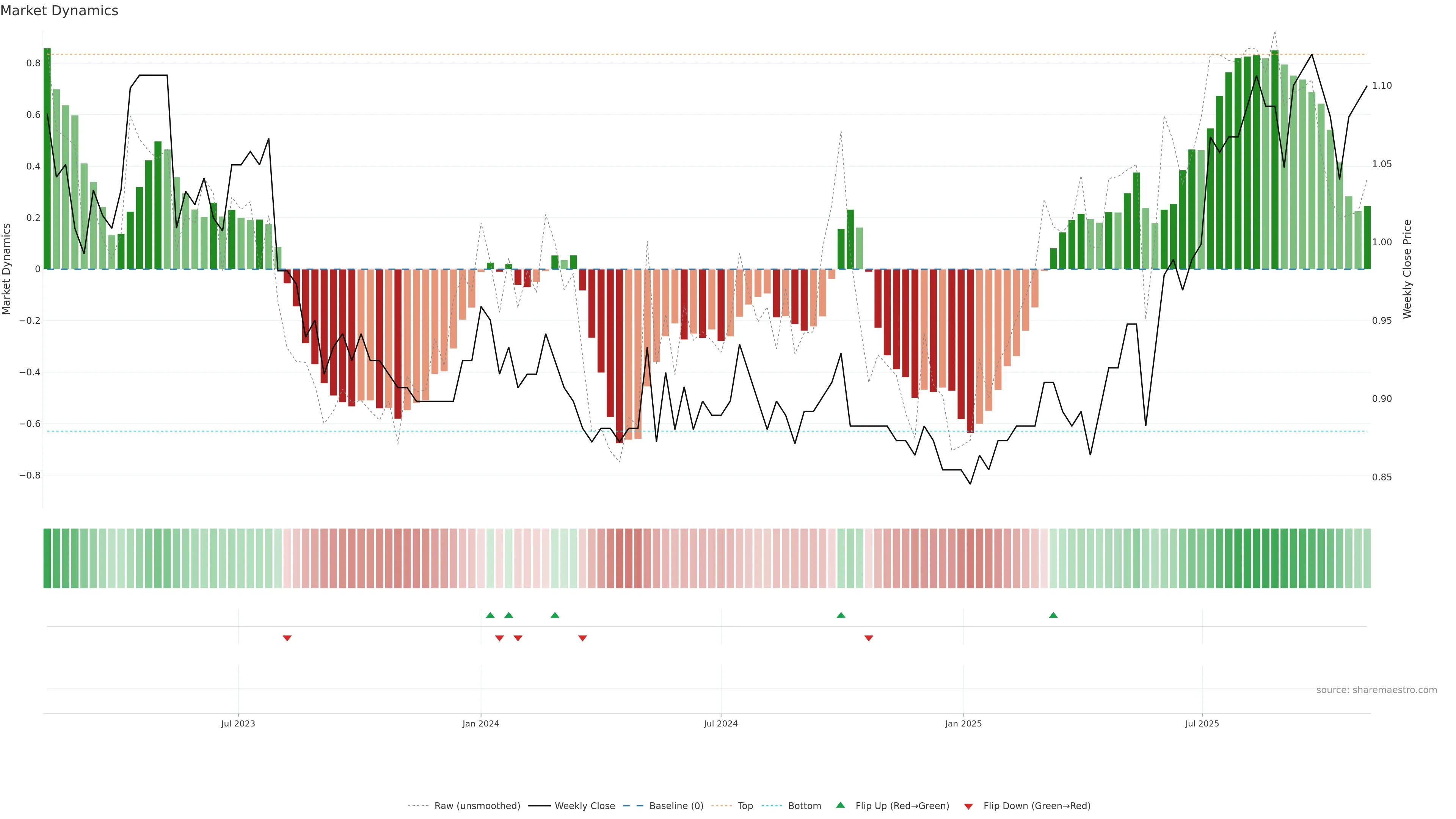Click the red flip-down marker nearest Jul 2024

583,638
